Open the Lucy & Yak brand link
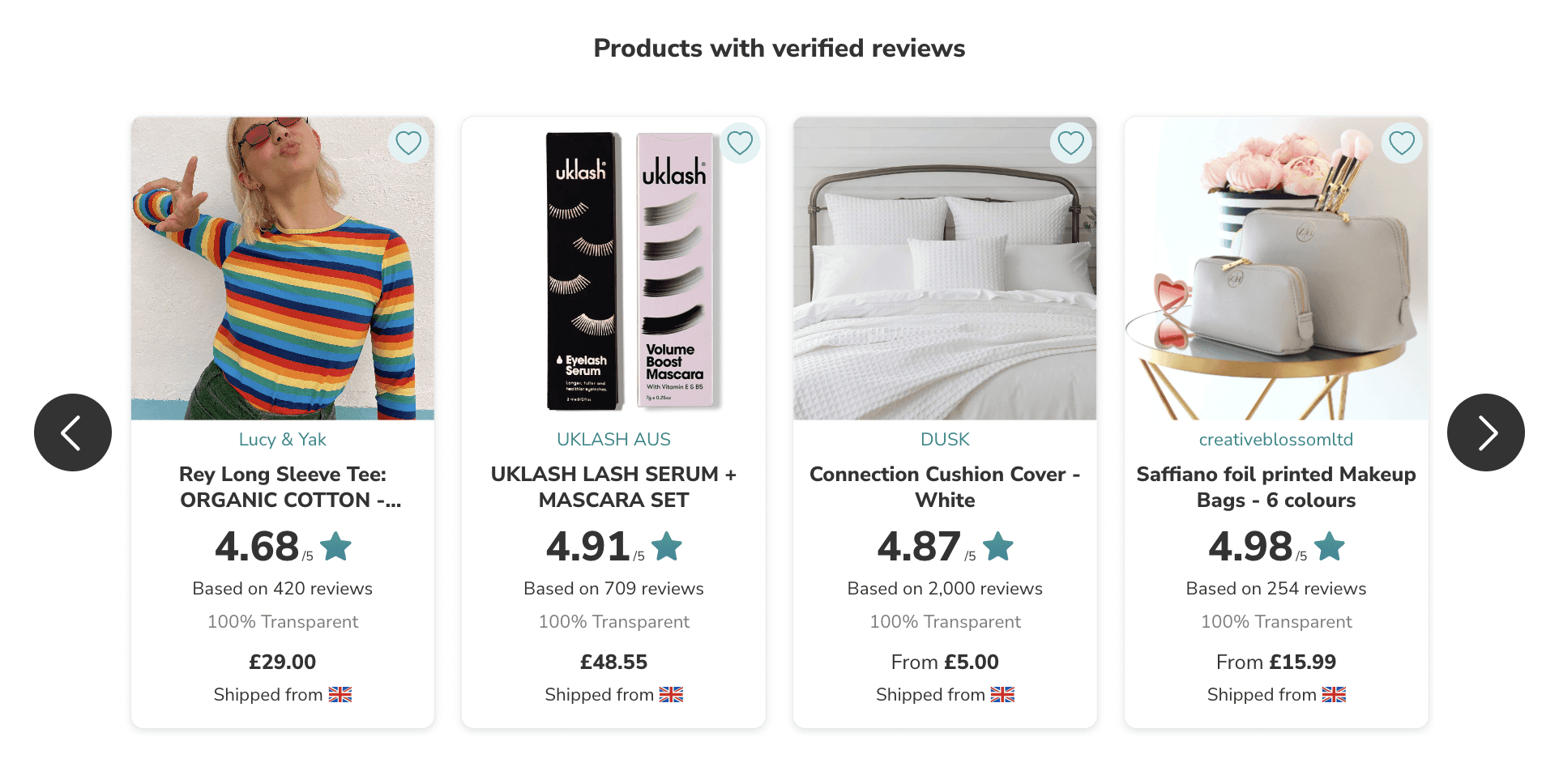The height and width of the screenshot is (784, 1559). click(282, 440)
